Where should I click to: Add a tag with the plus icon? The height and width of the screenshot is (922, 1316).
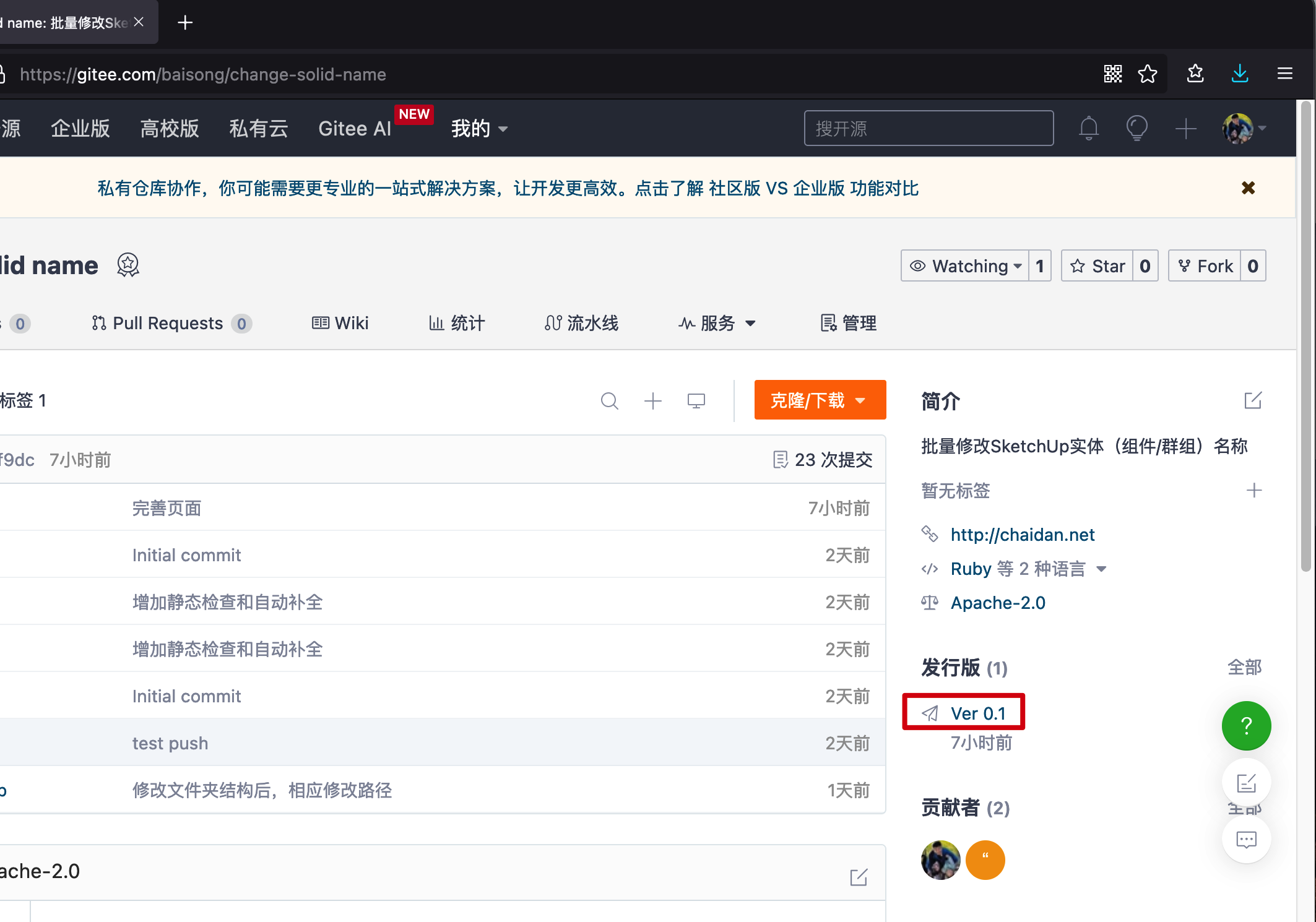pyautogui.click(x=1254, y=490)
